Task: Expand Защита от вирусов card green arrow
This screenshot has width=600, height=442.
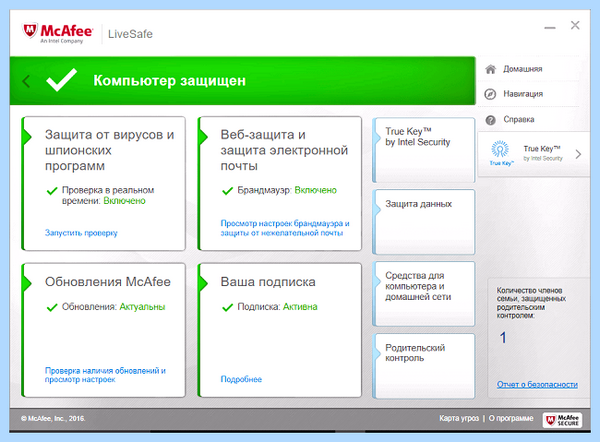Action: point(27,137)
